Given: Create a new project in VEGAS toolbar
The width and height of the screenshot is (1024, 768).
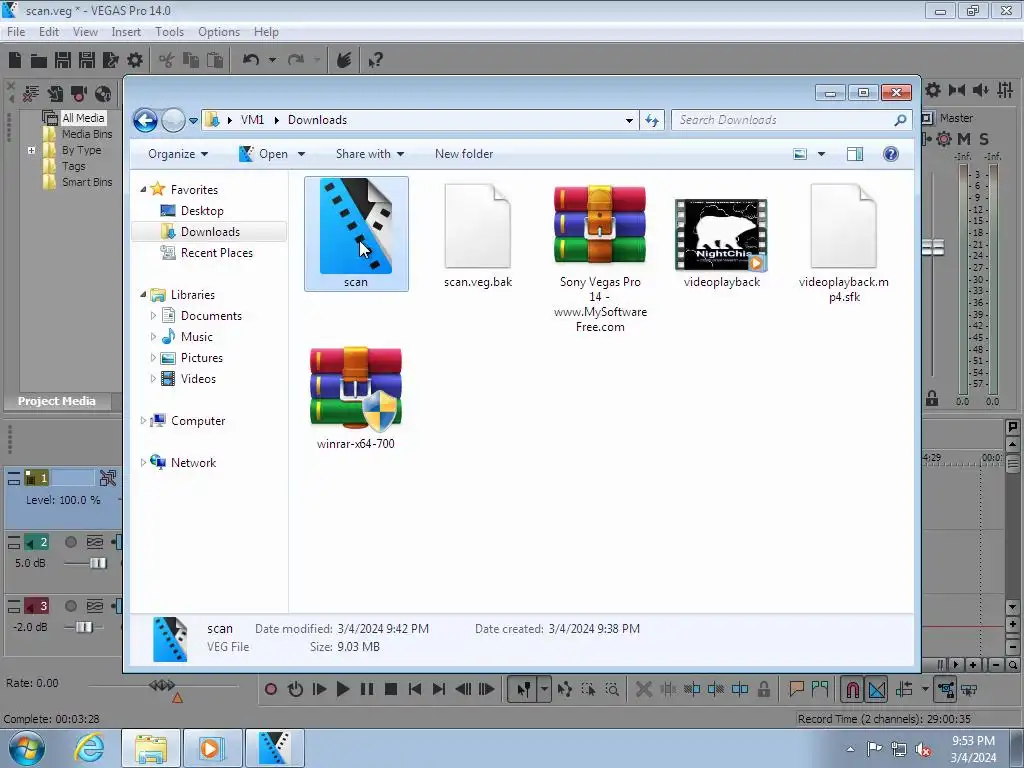Looking at the screenshot, I should 15,60.
